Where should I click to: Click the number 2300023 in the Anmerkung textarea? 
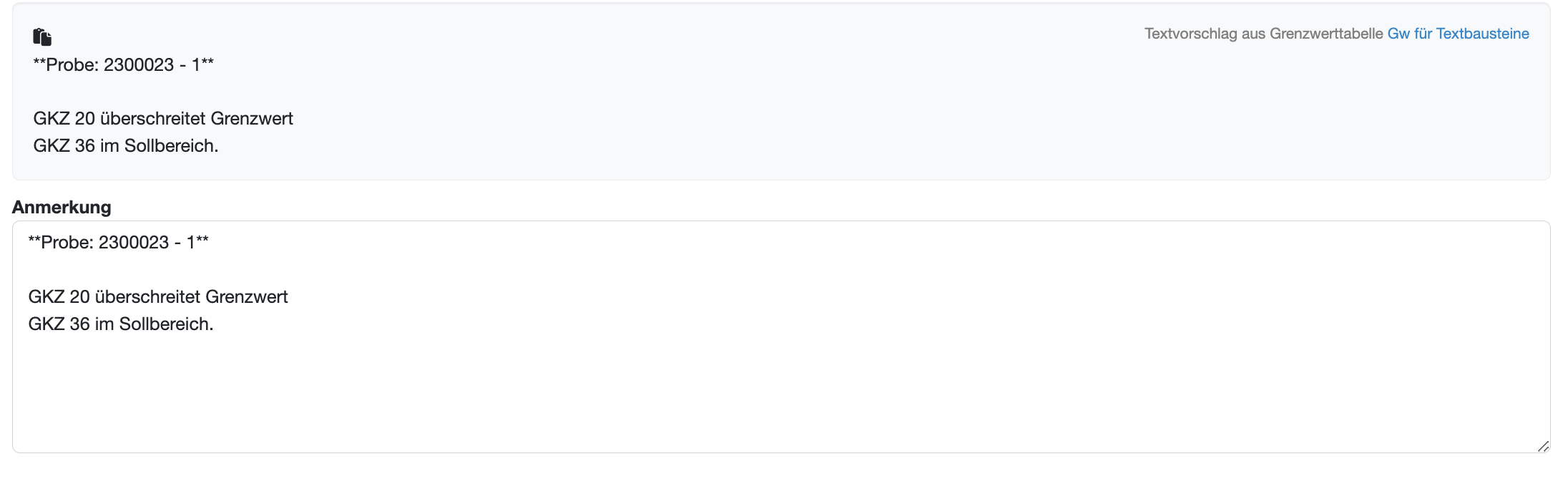pyautogui.click(x=134, y=242)
